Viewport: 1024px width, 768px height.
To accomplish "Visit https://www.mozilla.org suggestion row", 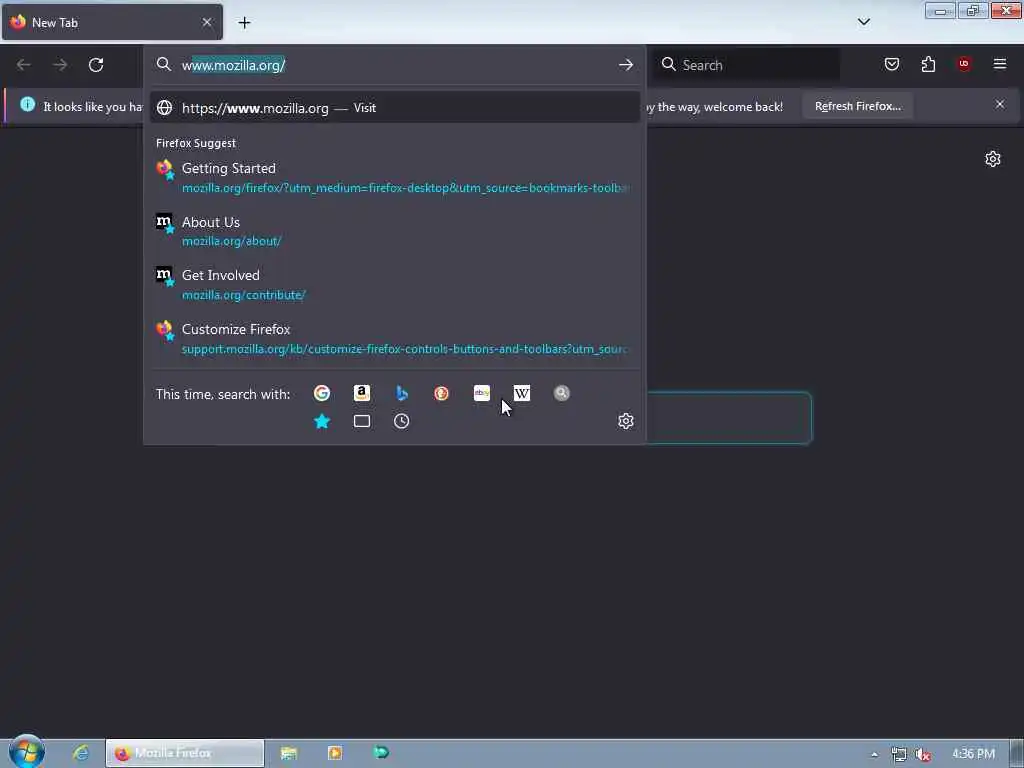I will point(394,108).
